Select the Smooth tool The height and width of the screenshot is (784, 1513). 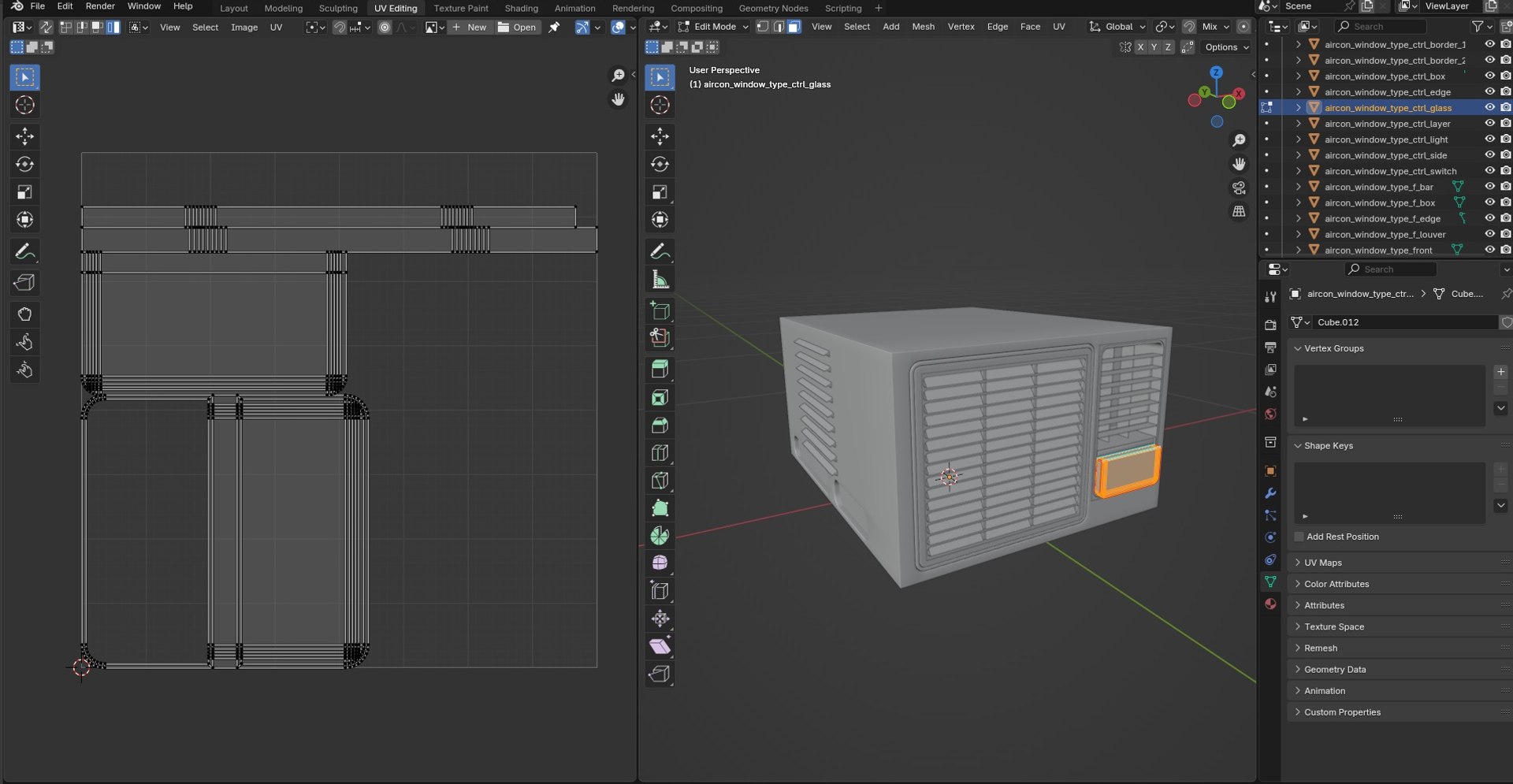[660, 563]
